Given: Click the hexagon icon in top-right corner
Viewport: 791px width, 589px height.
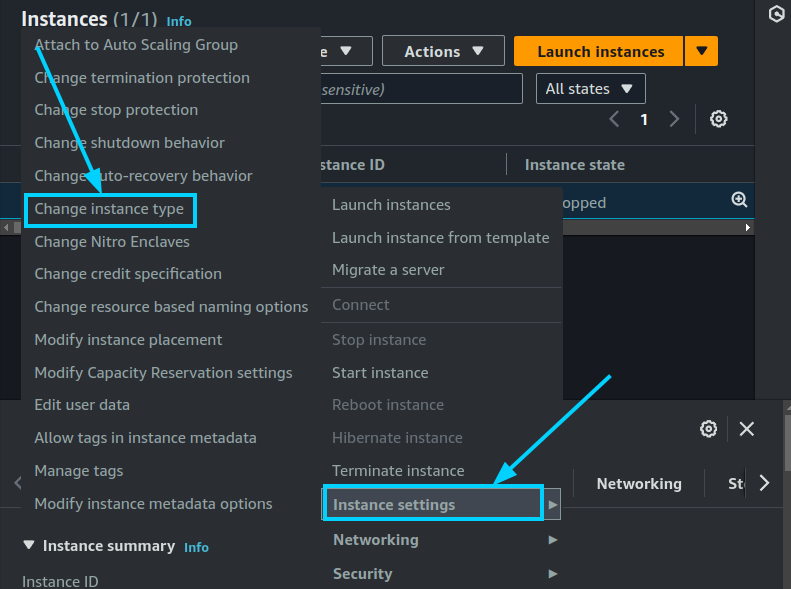Looking at the screenshot, I should click(x=775, y=14).
